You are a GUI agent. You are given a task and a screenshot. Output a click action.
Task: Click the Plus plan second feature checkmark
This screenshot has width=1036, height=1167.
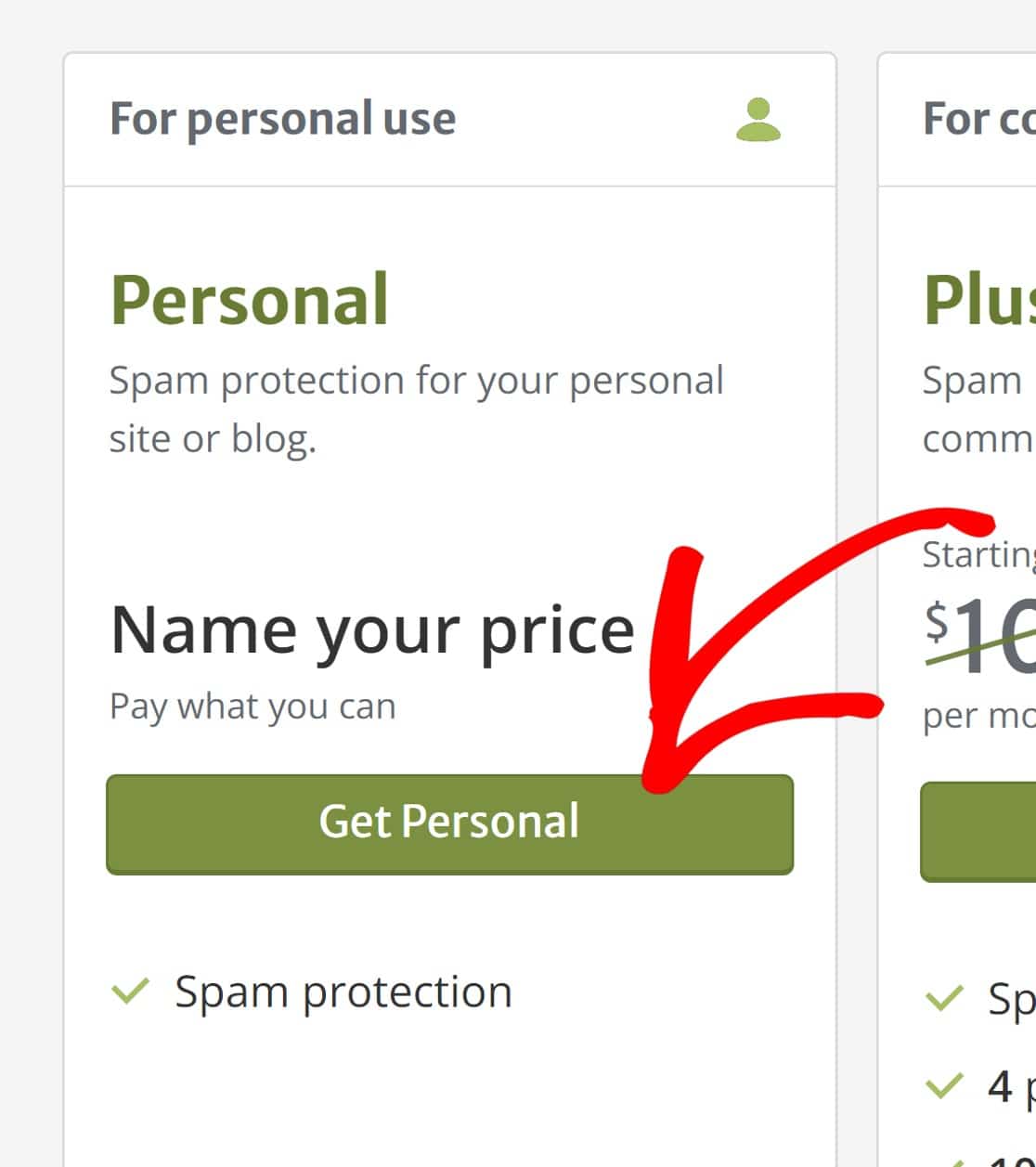tap(945, 1084)
